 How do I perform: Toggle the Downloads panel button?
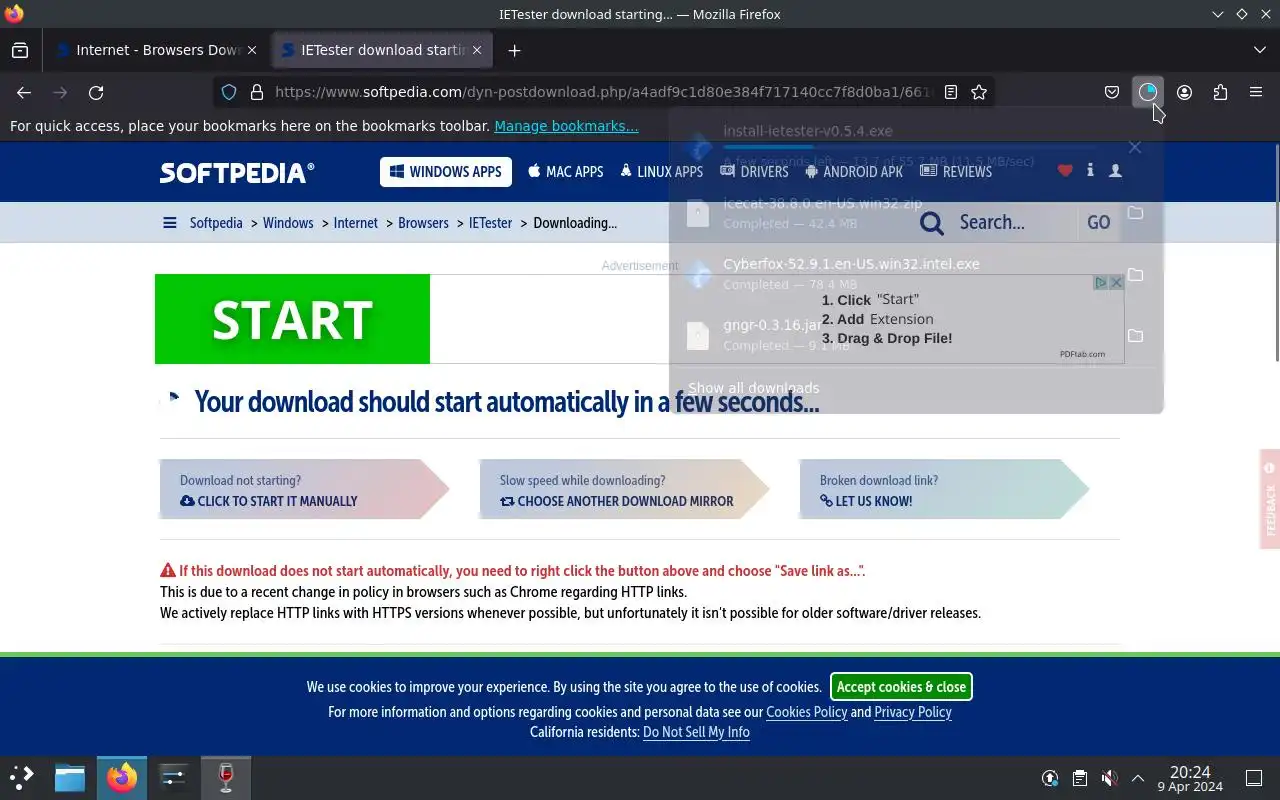(1148, 92)
